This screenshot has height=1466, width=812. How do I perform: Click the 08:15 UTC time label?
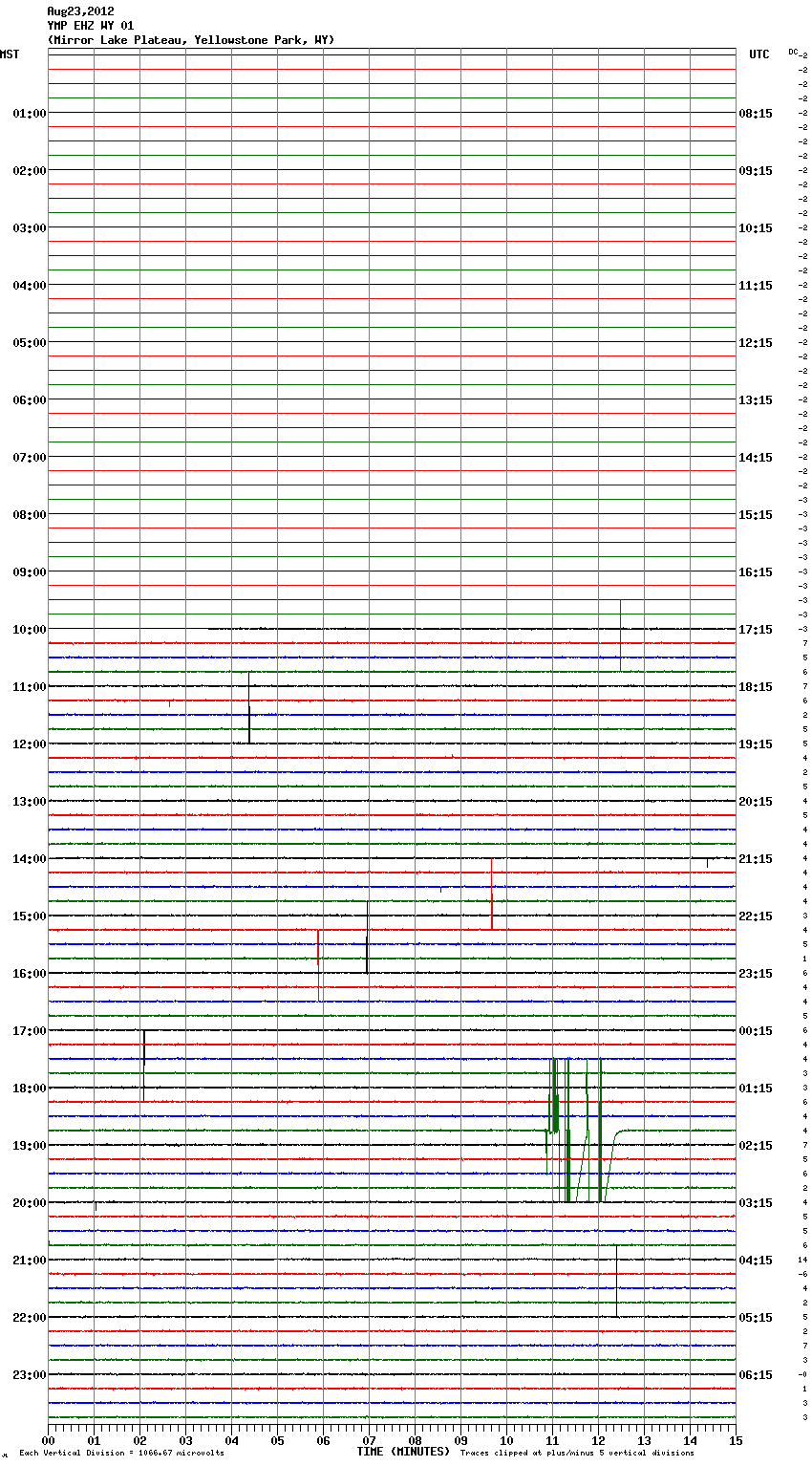pyautogui.click(x=756, y=114)
